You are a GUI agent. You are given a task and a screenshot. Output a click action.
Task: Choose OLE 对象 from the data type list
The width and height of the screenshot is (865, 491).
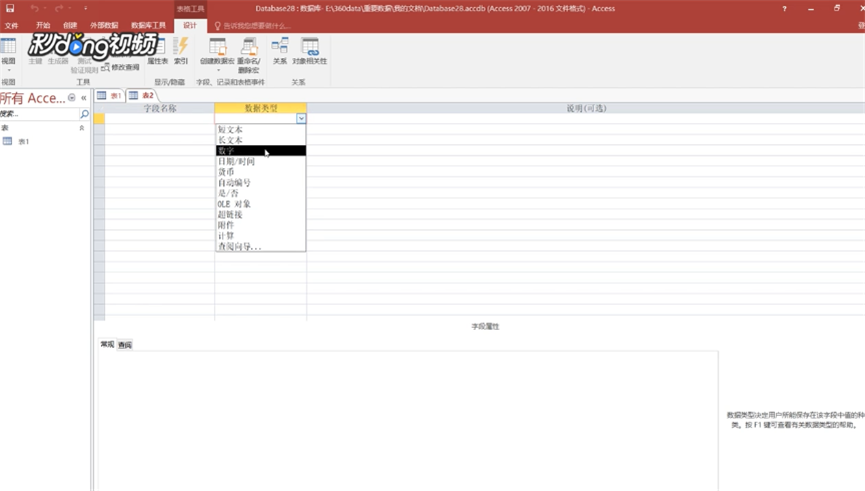tap(260, 204)
